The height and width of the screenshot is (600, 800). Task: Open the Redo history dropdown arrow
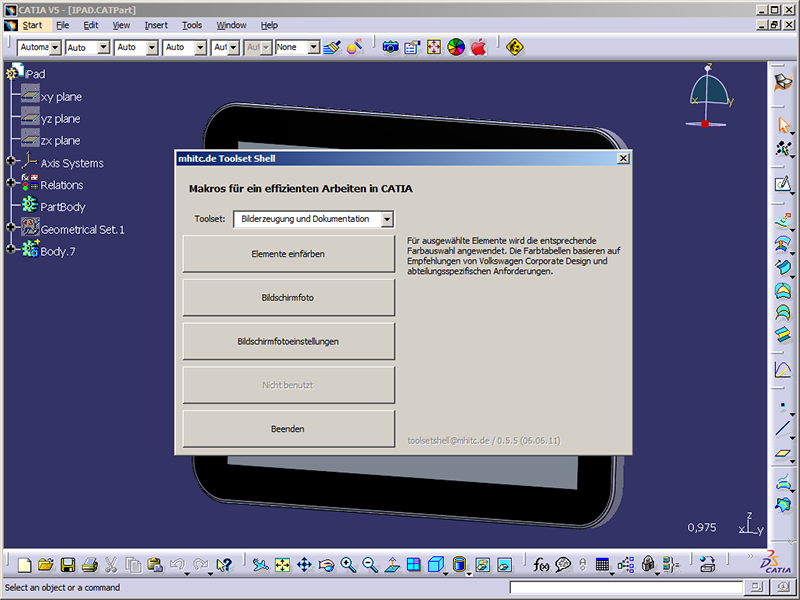(x=210, y=572)
